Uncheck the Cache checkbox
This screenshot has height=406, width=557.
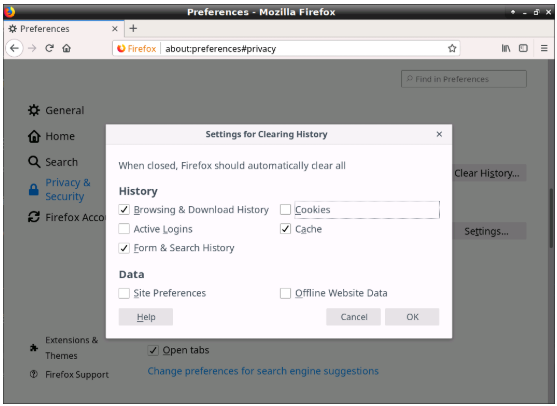[285, 229]
